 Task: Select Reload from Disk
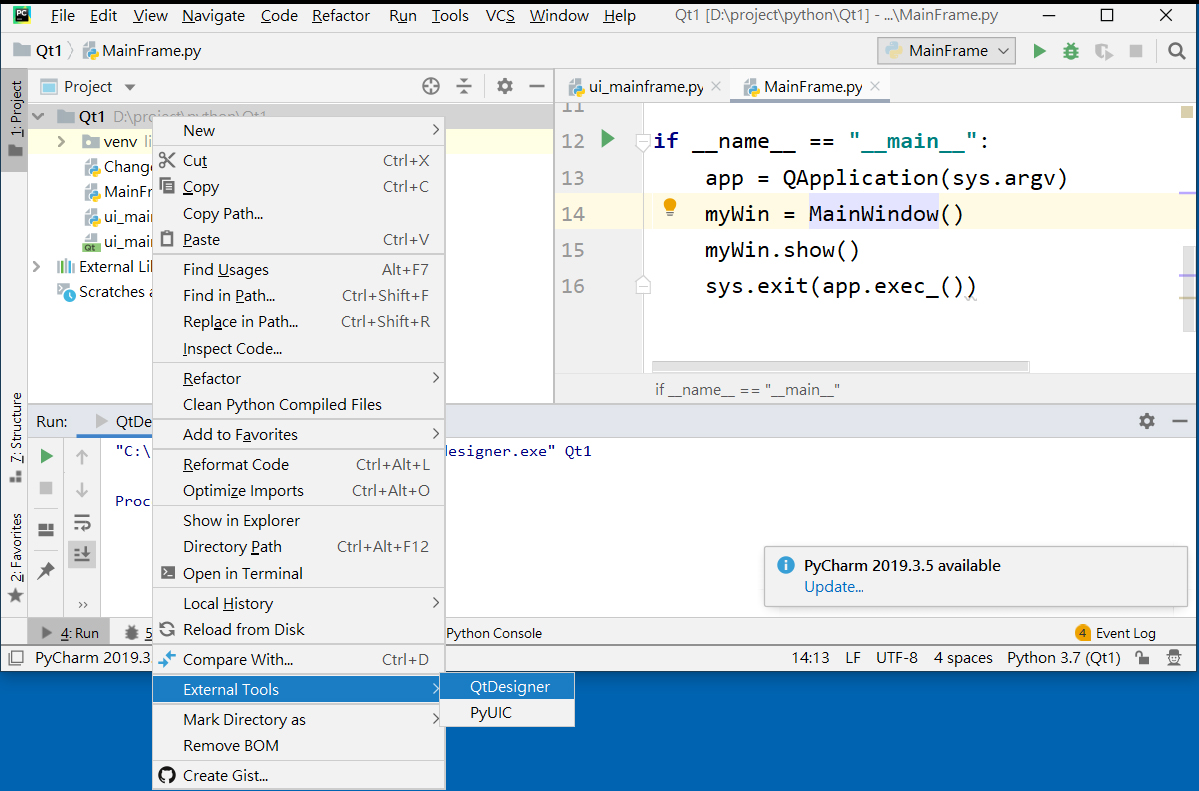click(298, 630)
